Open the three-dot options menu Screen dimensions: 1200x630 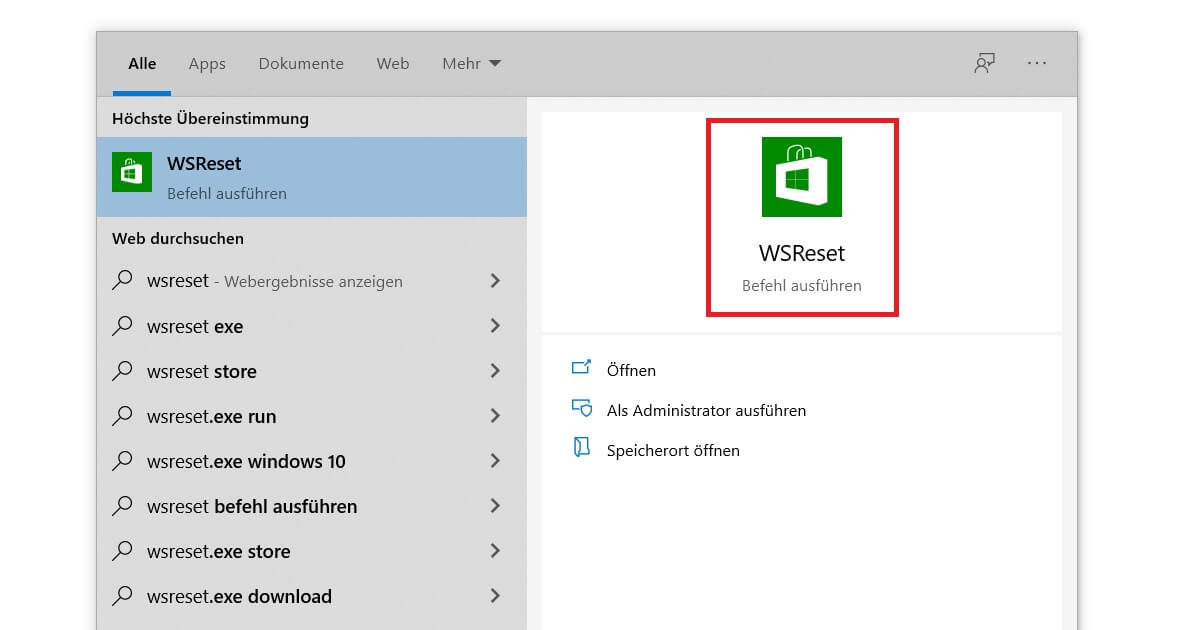click(1037, 63)
